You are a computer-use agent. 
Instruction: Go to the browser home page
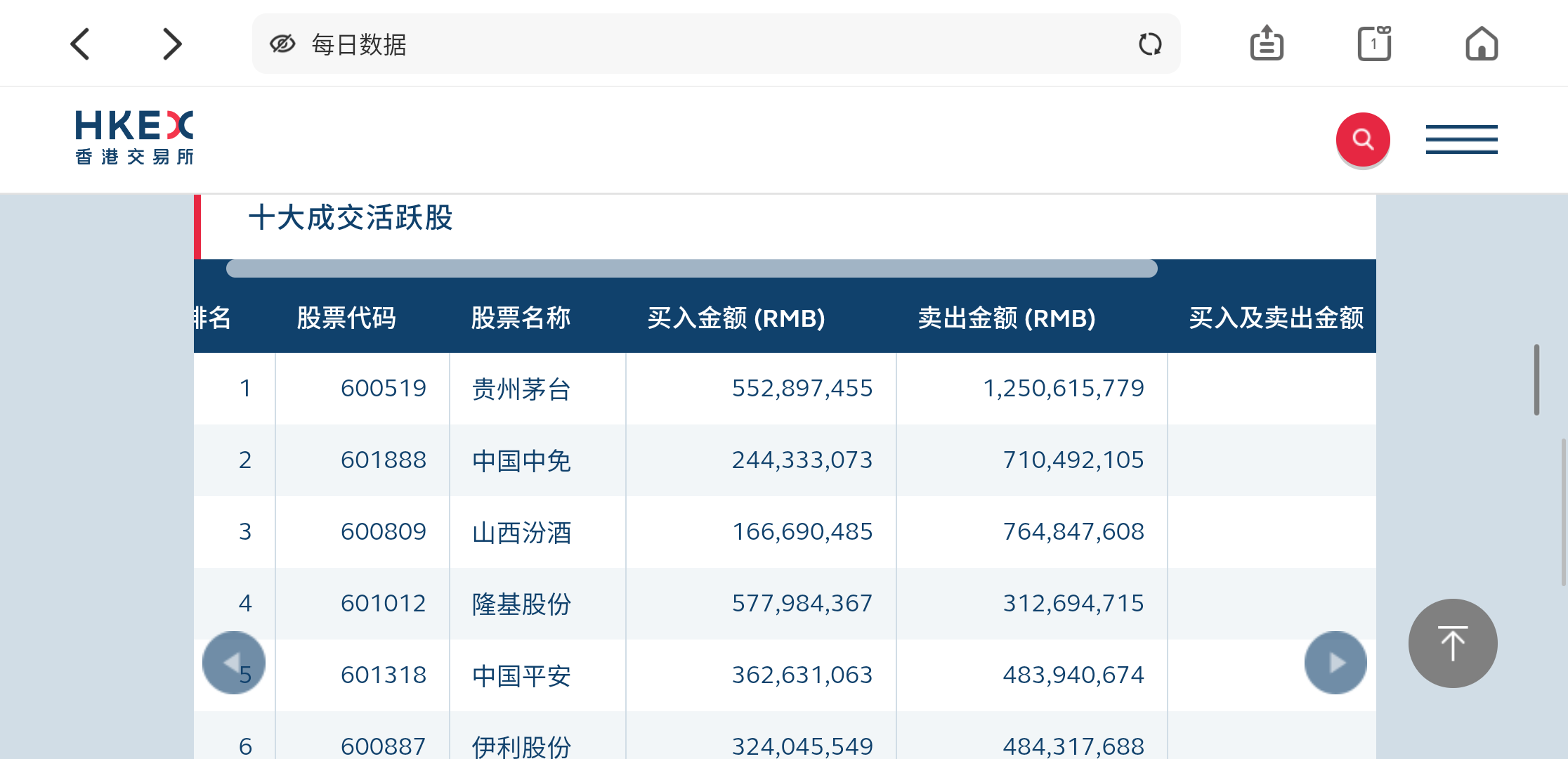1481,44
